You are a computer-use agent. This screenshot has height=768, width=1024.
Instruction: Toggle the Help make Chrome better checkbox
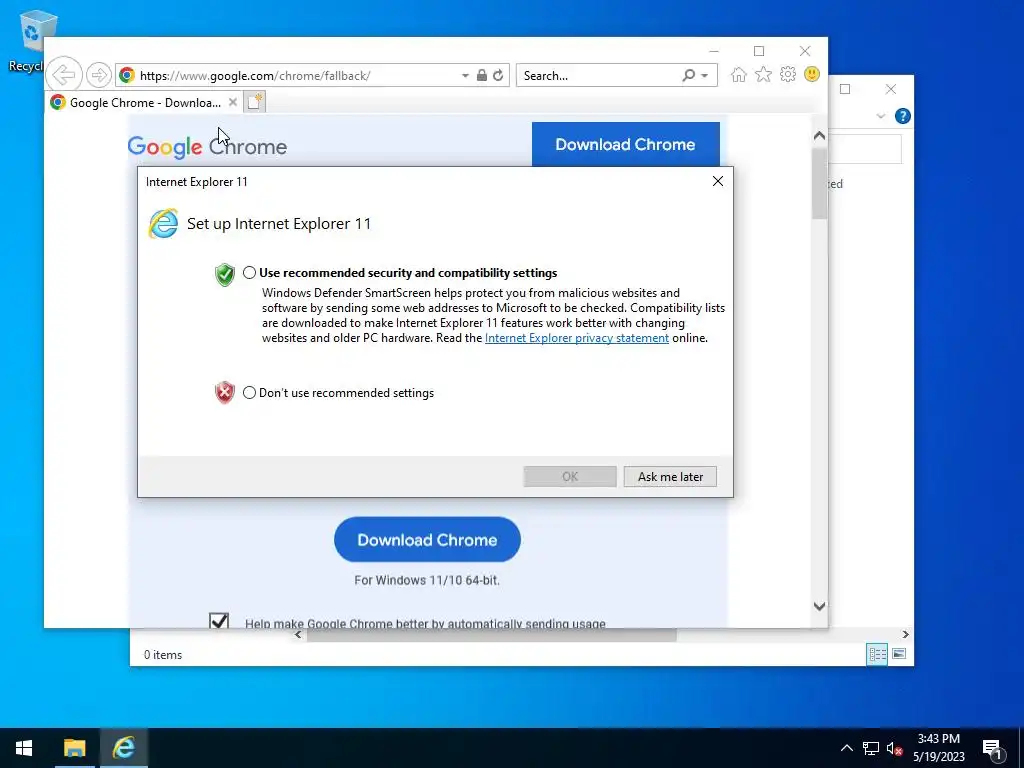(219, 620)
